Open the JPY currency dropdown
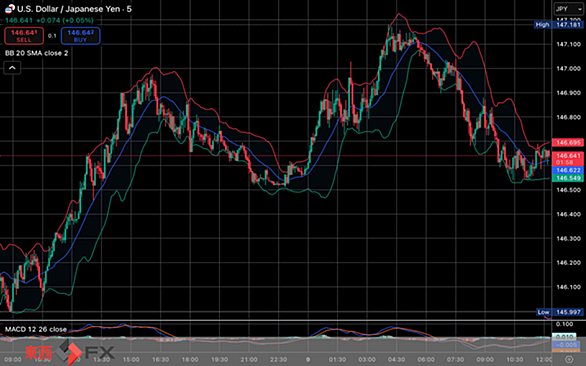This screenshot has width=586, height=366. pyautogui.click(x=568, y=9)
